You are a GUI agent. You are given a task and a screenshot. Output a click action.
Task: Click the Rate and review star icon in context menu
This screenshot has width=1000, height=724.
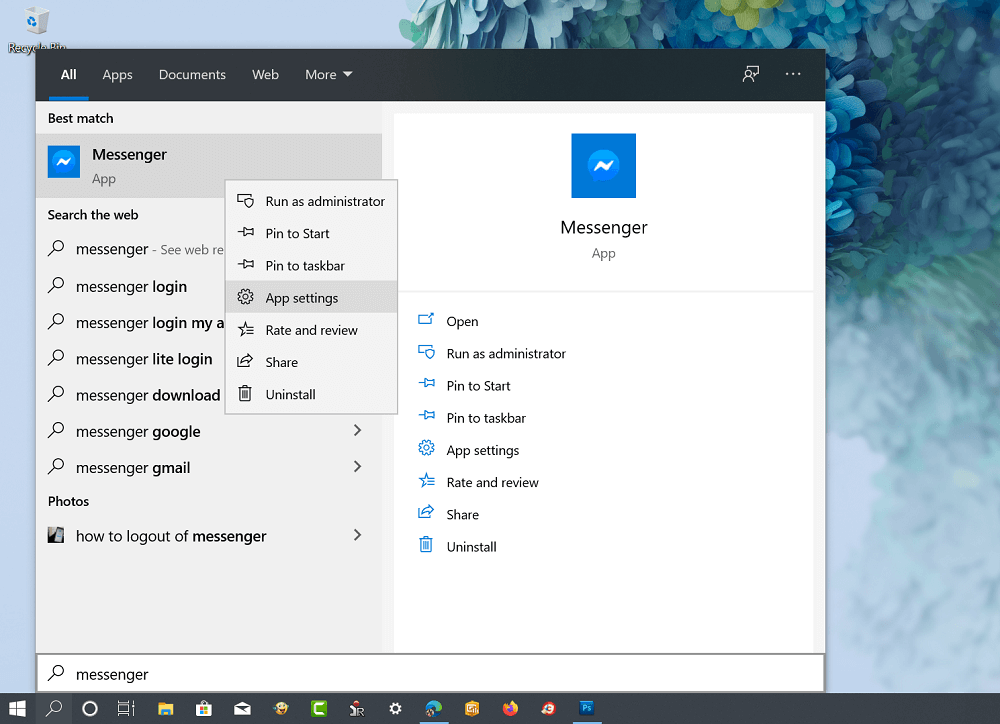click(x=246, y=330)
